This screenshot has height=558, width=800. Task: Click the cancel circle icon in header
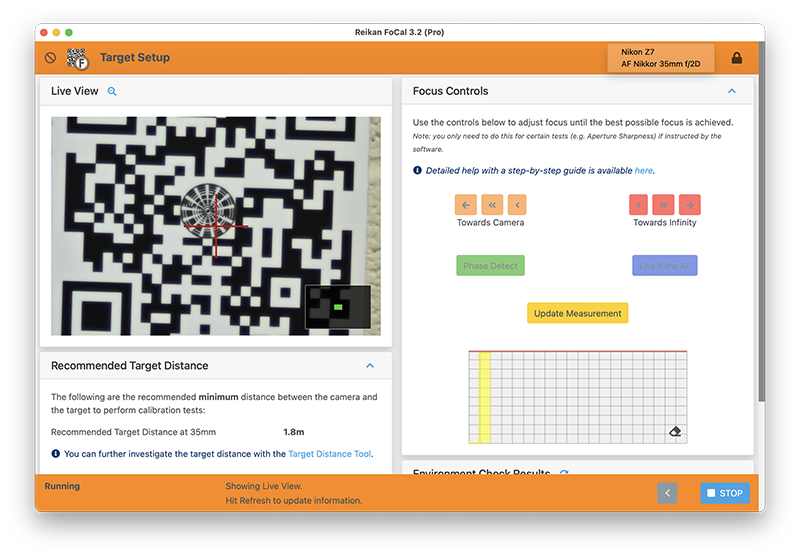point(50,58)
